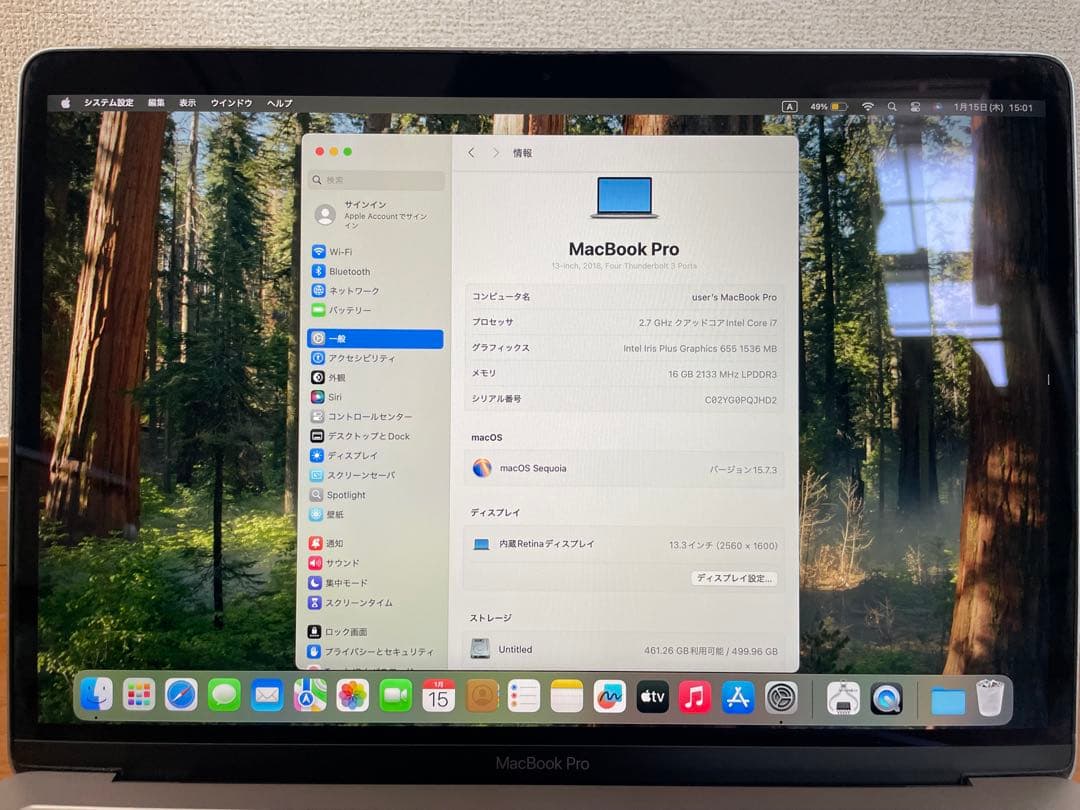Open Bluetooth settings from the sidebar
The height and width of the screenshot is (810, 1080).
350,271
